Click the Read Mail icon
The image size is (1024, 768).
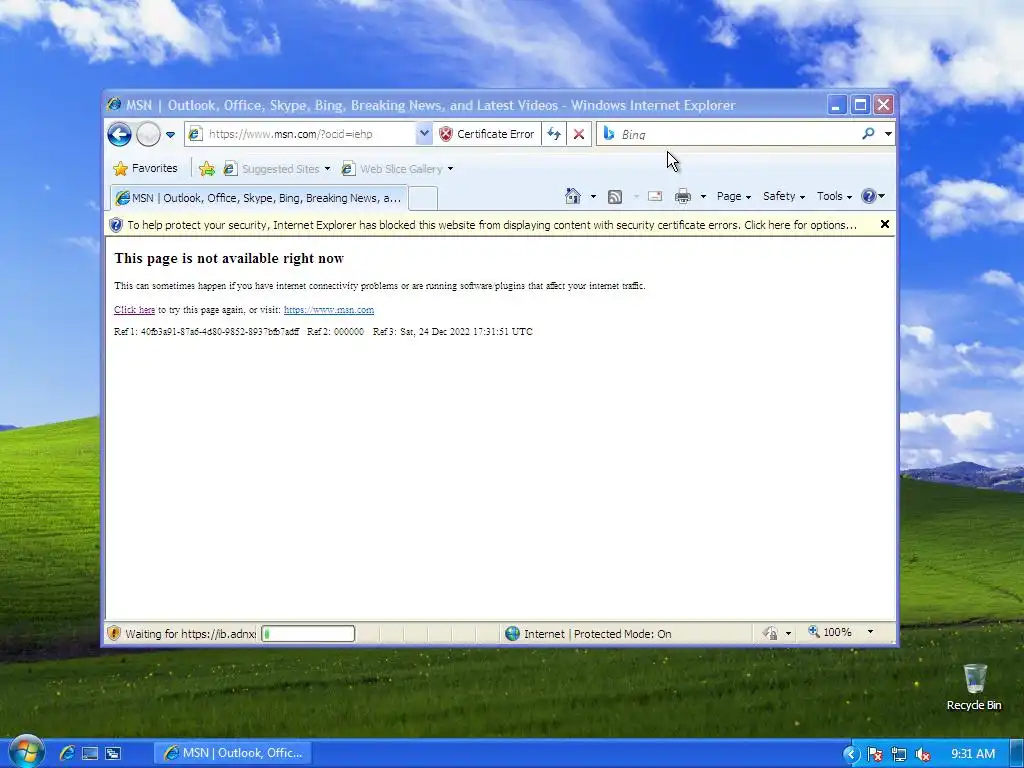(x=654, y=196)
